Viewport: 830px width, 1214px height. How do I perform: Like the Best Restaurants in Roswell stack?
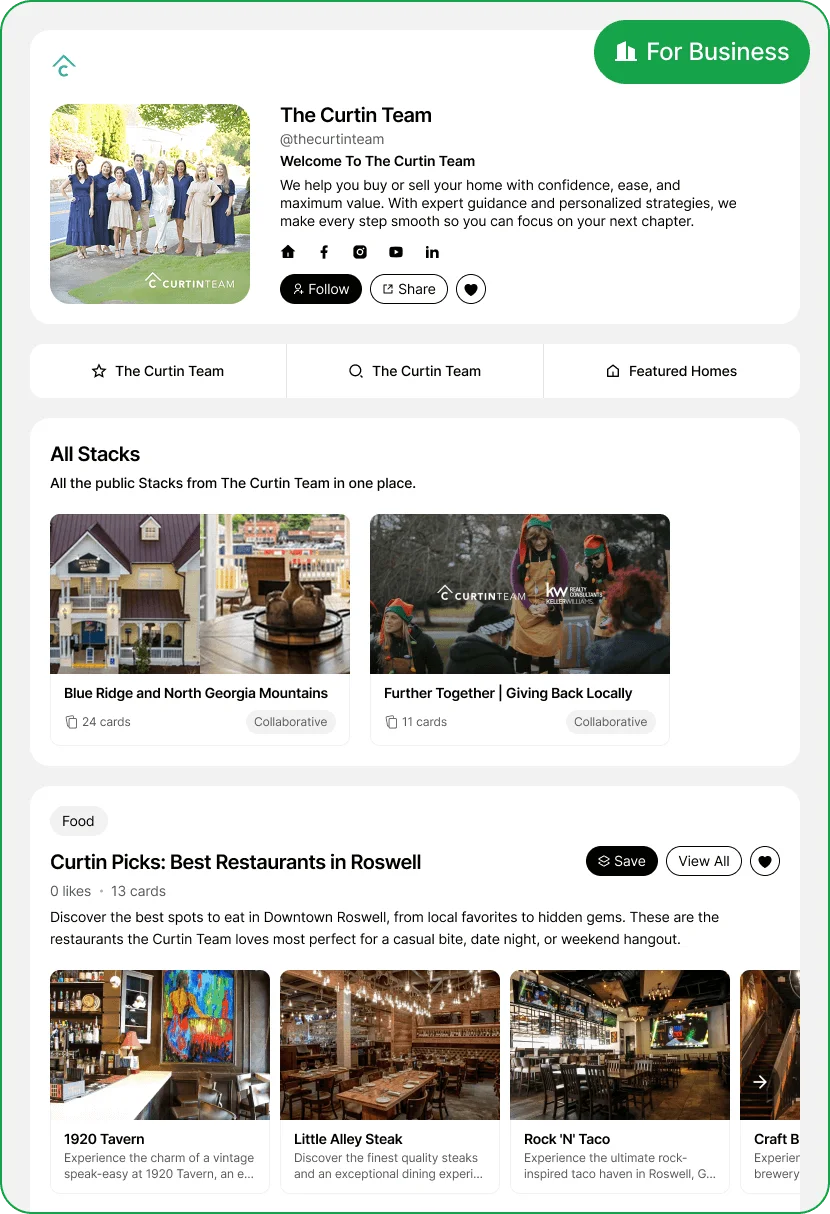(x=765, y=861)
